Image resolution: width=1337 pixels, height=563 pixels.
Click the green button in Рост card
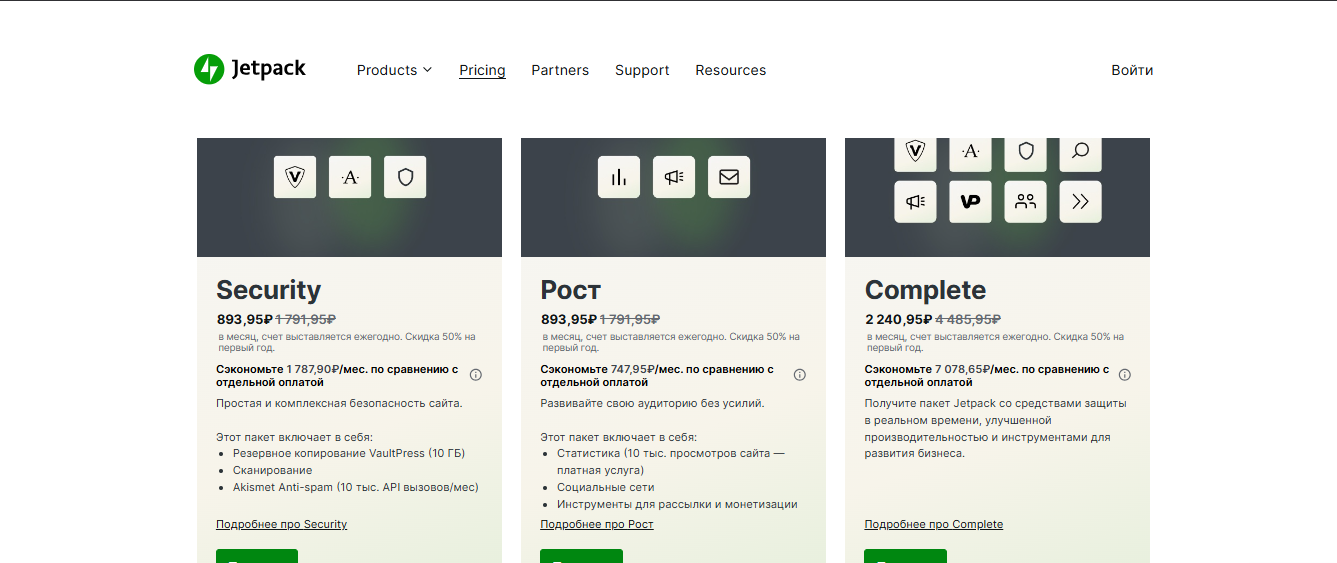pyautogui.click(x=581, y=556)
